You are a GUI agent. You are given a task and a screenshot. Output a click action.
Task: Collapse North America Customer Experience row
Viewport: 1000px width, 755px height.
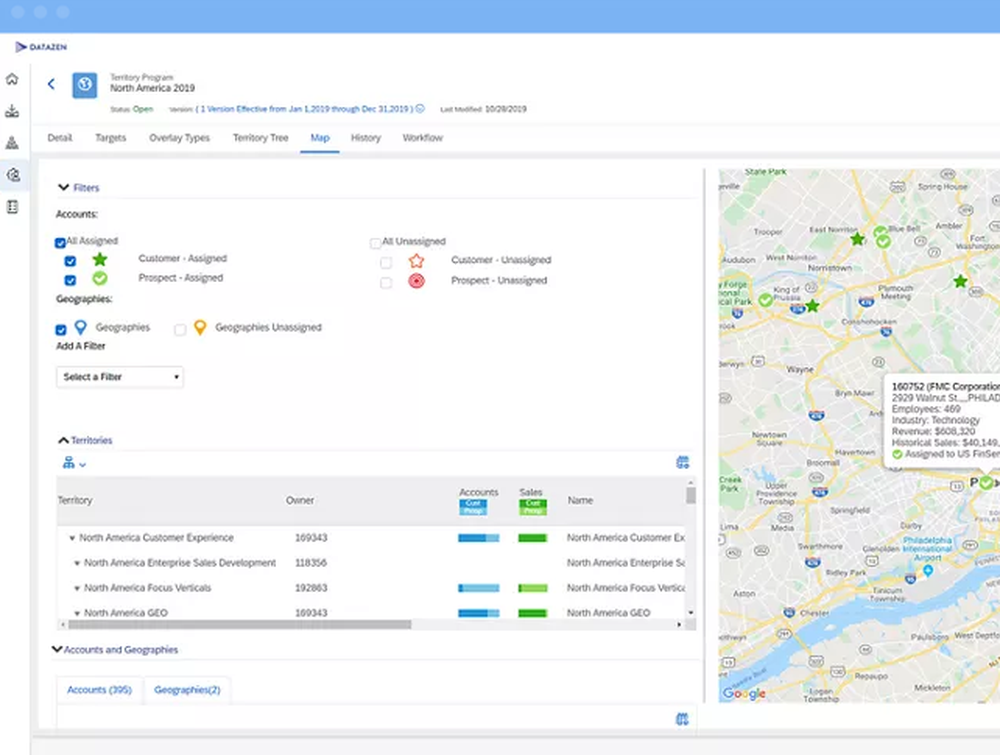(72, 538)
